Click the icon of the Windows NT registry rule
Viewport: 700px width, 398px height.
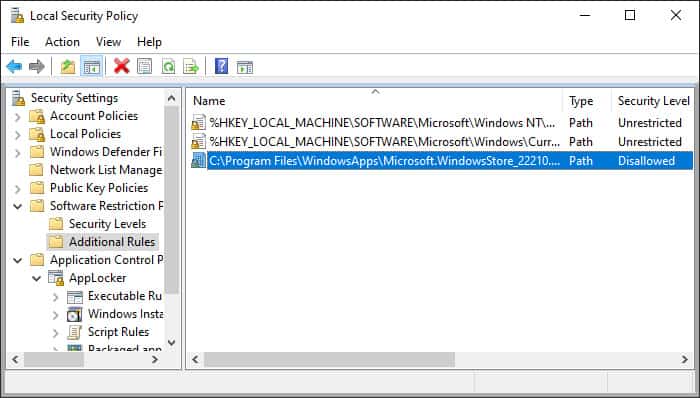[x=198, y=123]
